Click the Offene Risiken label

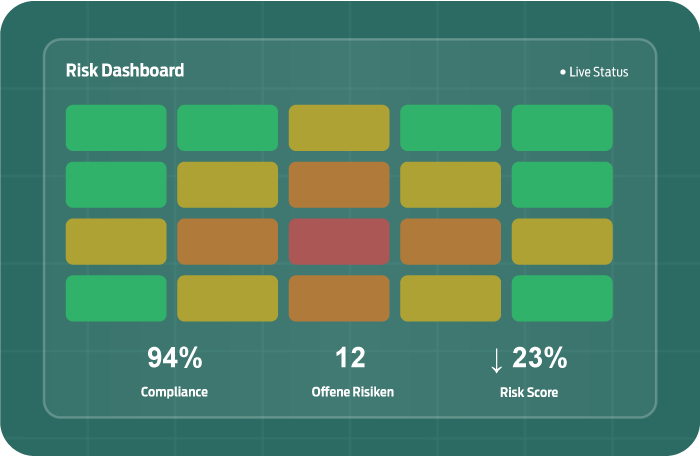pos(352,392)
